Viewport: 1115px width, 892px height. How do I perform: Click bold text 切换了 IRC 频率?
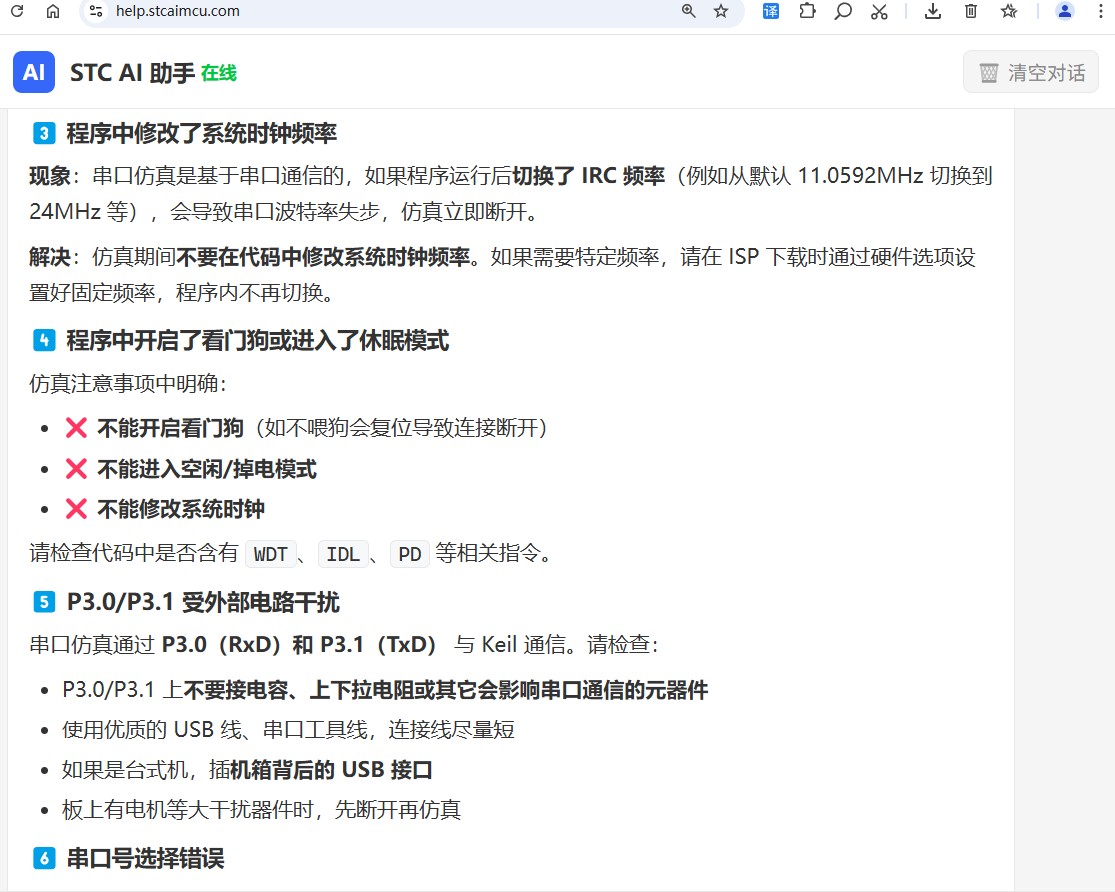tap(589, 175)
